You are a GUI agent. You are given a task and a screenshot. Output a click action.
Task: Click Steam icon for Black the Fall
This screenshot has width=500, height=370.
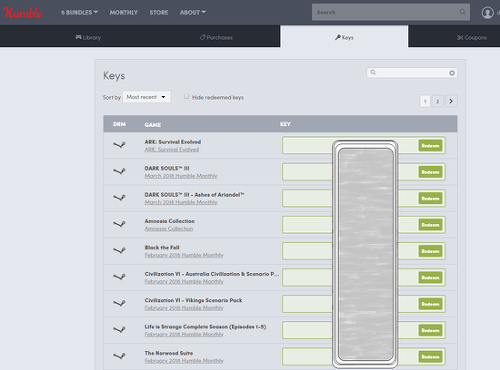coord(119,250)
